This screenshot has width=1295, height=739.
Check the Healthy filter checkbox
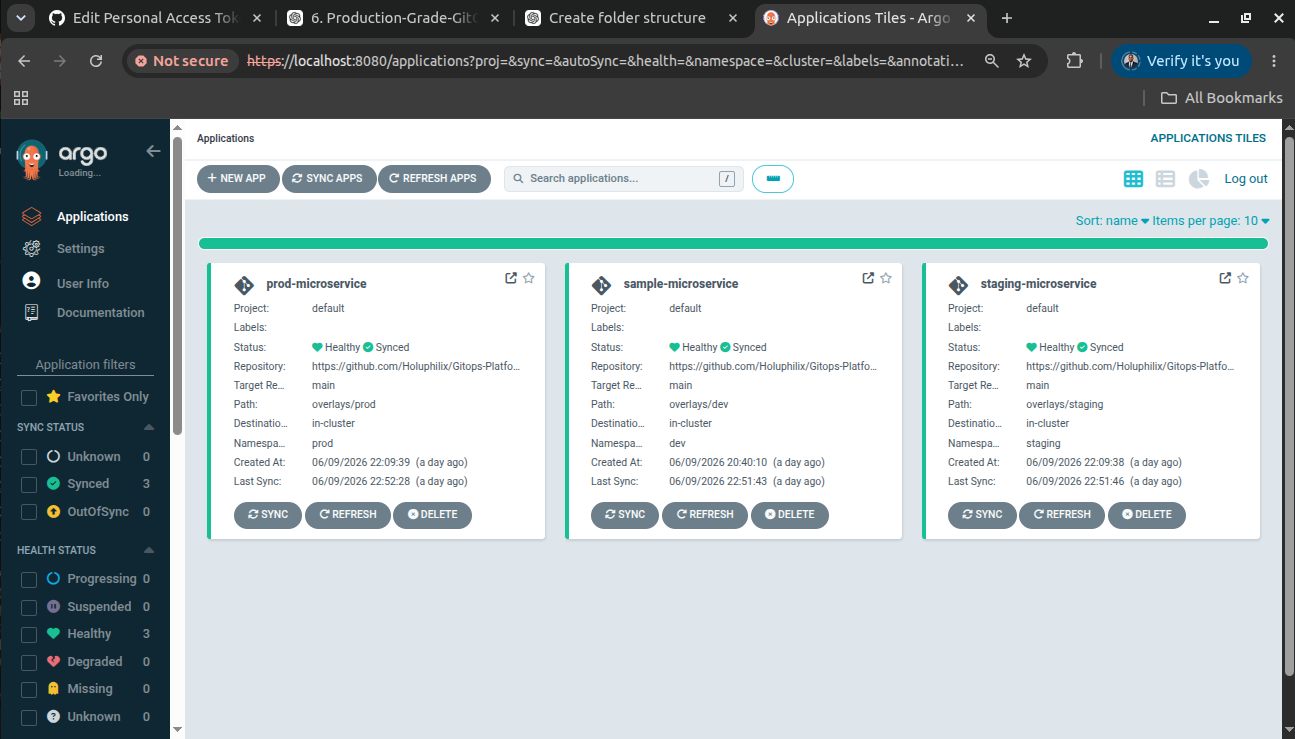29,635
